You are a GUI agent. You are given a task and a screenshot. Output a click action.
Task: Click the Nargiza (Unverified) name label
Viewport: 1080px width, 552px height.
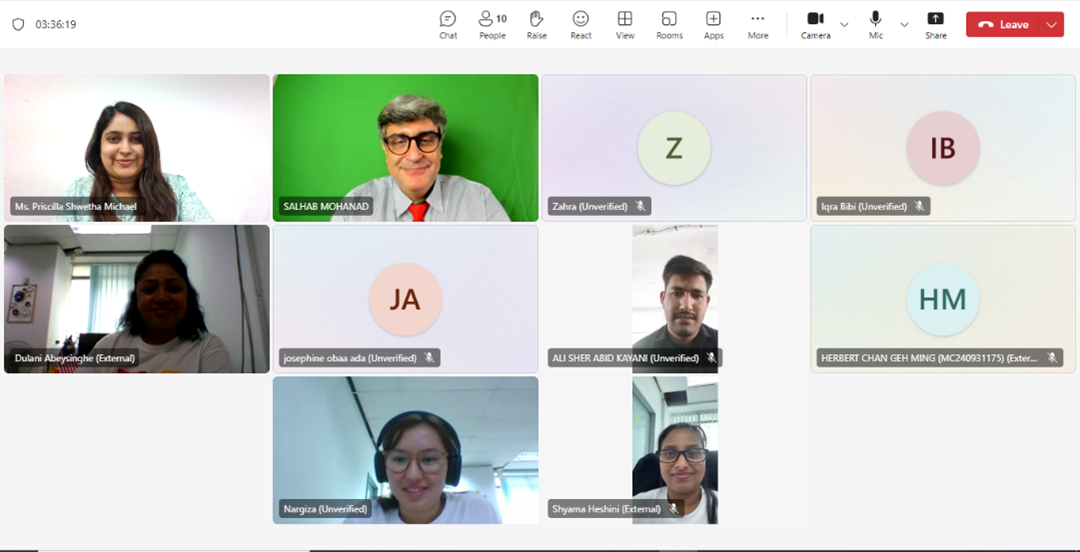326,509
